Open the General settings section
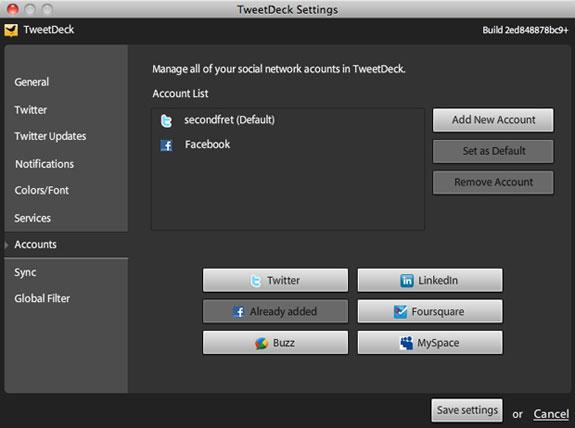This screenshot has height=428, width=575. coord(32,82)
